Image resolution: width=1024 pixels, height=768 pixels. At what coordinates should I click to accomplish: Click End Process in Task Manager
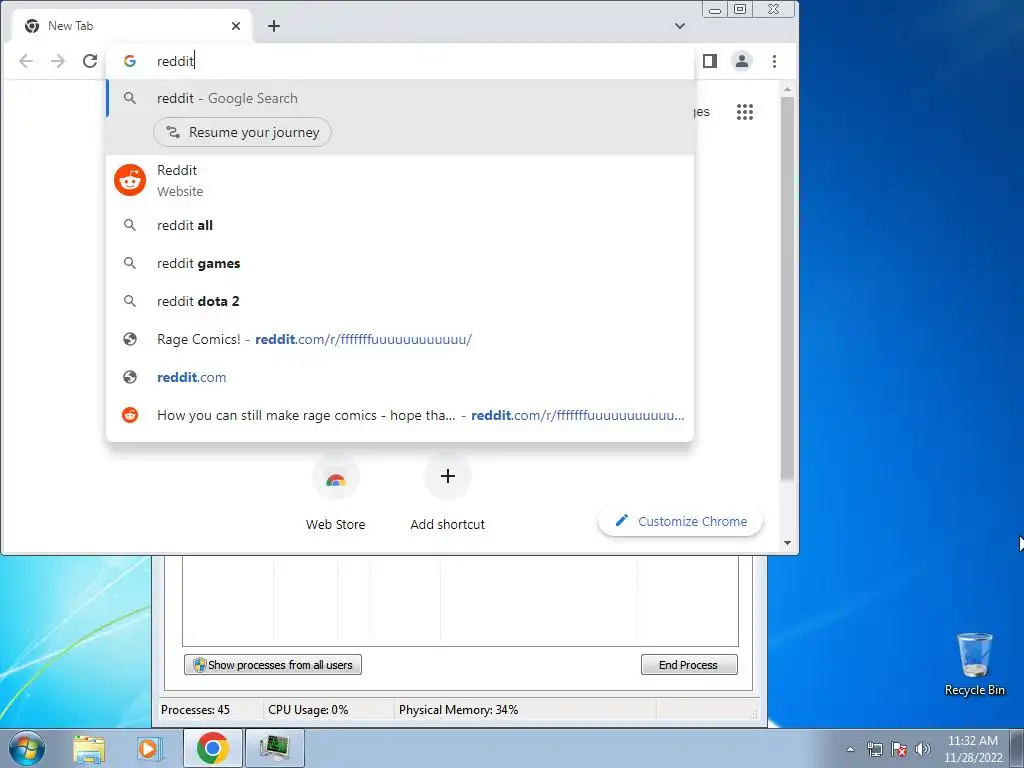tap(689, 665)
